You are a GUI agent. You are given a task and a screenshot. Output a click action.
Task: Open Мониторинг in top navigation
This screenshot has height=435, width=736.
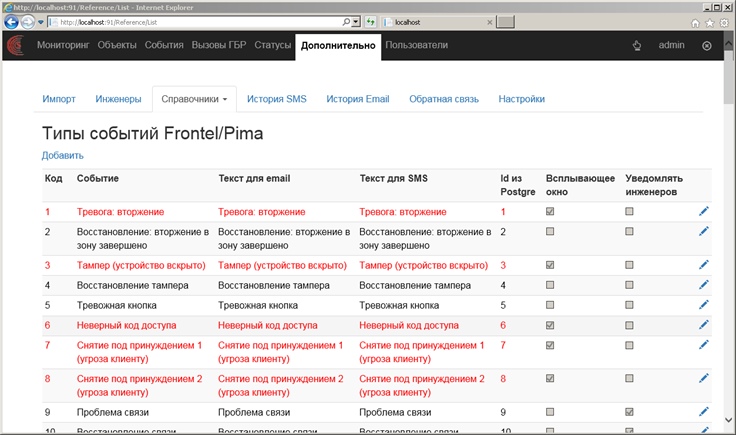click(x=63, y=45)
